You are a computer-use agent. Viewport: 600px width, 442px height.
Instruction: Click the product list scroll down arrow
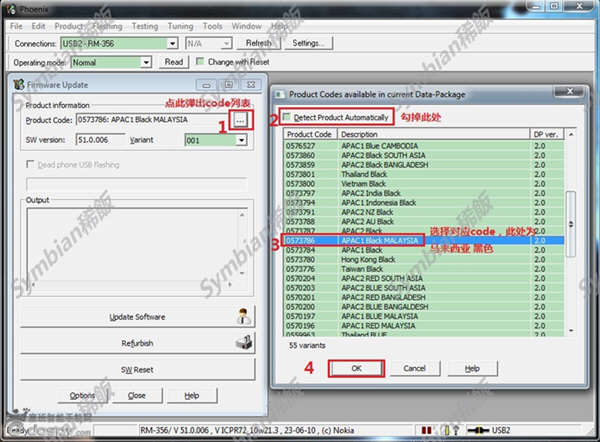[x=571, y=331]
